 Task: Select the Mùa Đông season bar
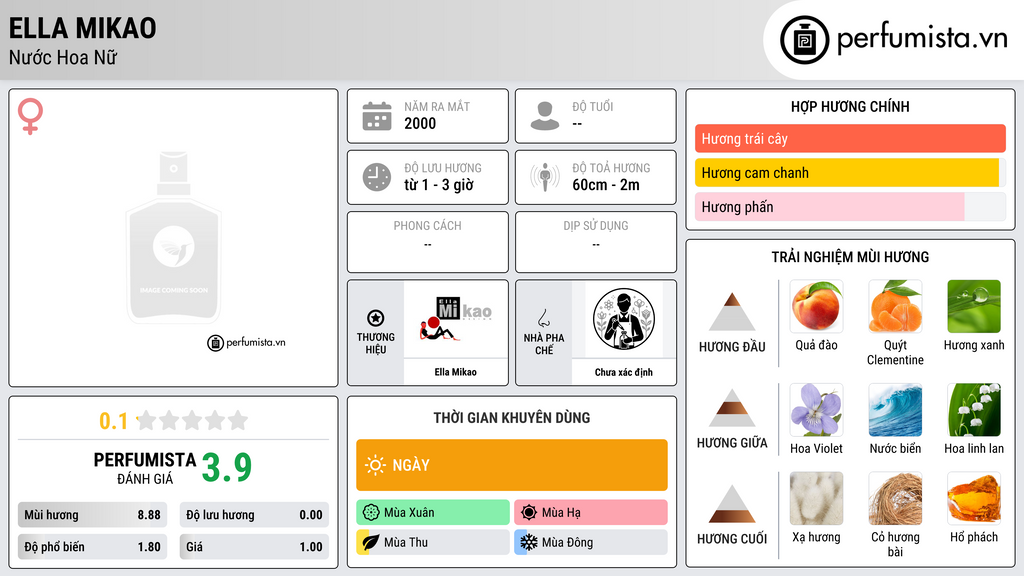pos(591,542)
